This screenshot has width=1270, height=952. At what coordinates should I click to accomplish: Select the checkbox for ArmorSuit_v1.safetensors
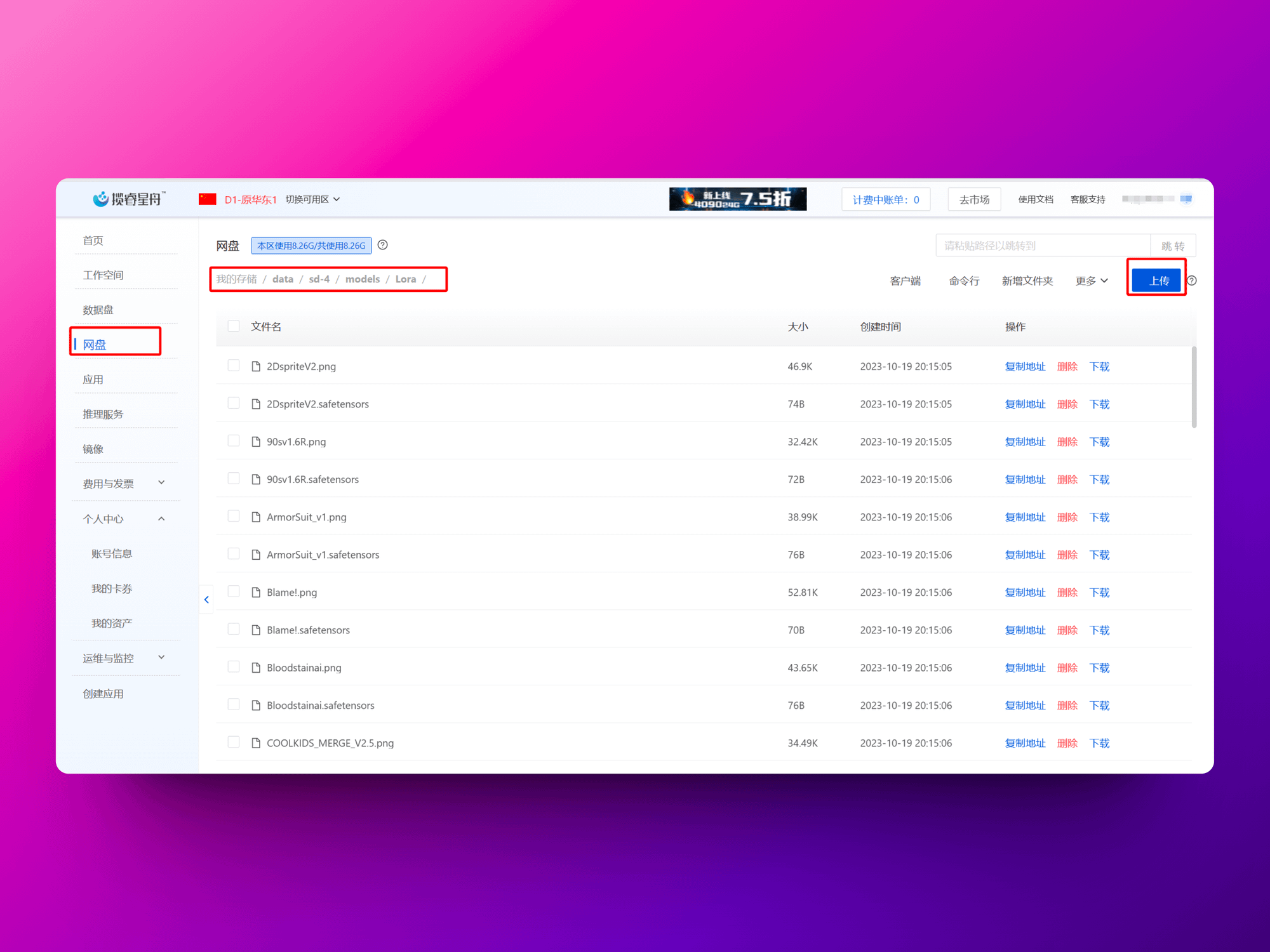coord(234,554)
